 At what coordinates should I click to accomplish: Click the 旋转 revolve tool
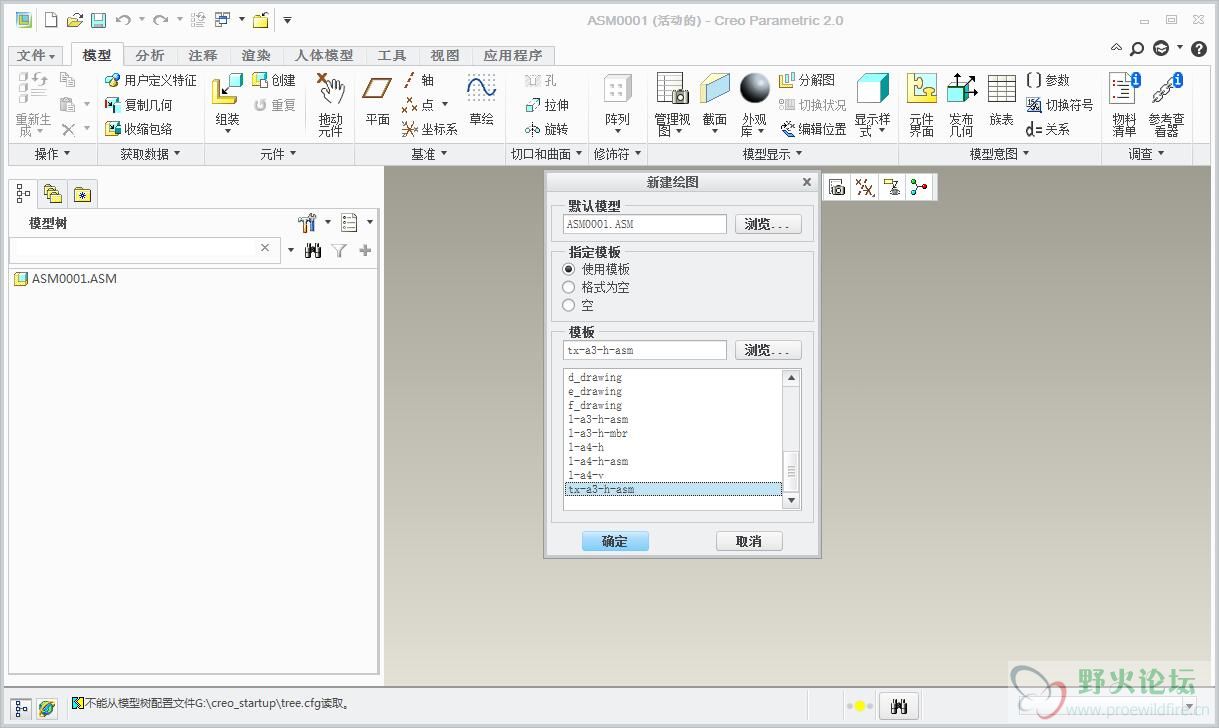547,129
